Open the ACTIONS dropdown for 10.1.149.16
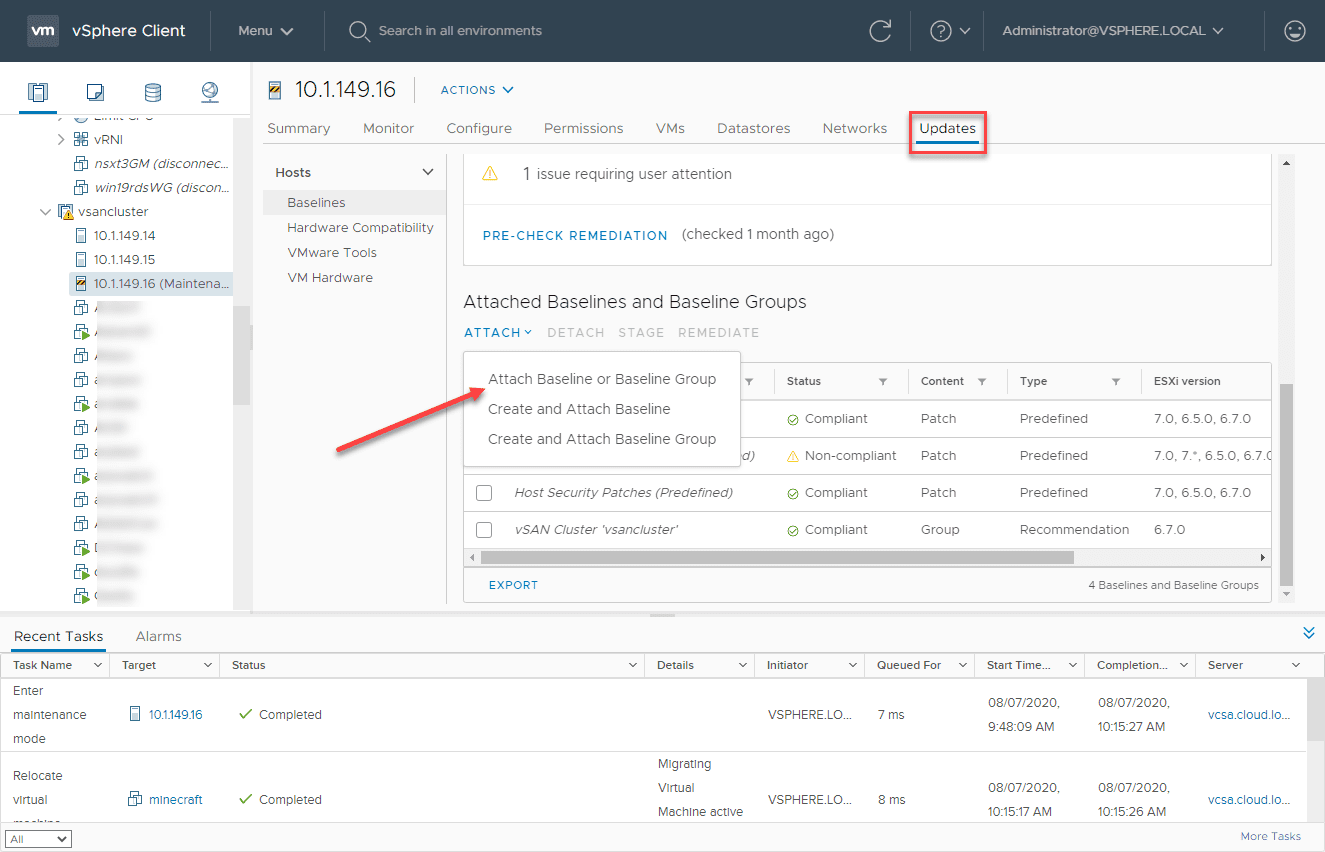Screen dimensions: 1325x852 (475, 89)
